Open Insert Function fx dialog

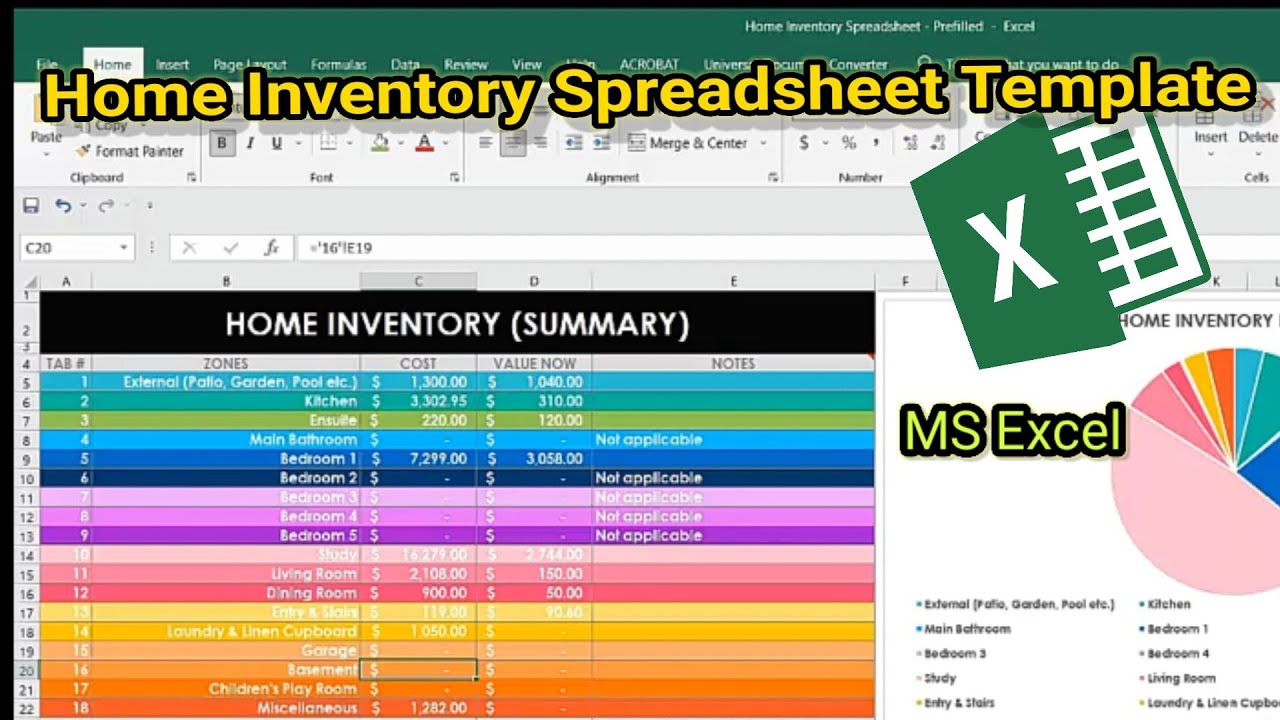click(x=271, y=247)
